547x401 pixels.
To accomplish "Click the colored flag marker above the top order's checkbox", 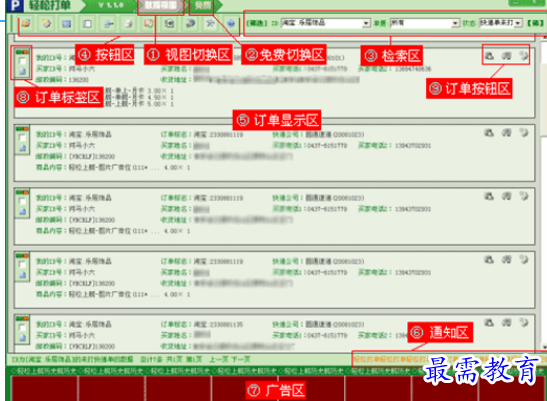I will [22, 52].
